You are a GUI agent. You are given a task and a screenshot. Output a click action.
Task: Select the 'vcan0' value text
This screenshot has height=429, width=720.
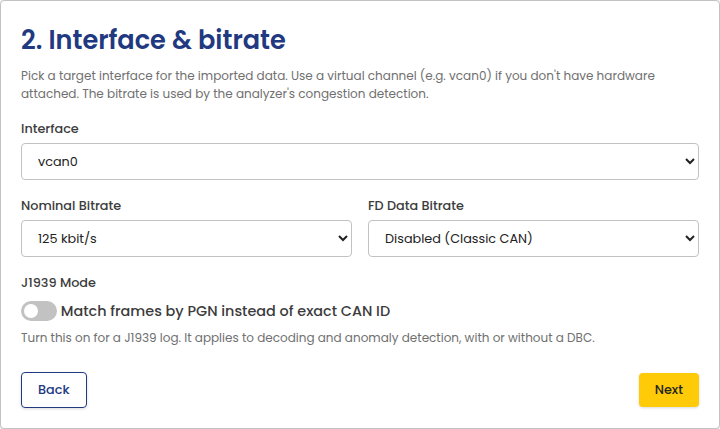58,162
